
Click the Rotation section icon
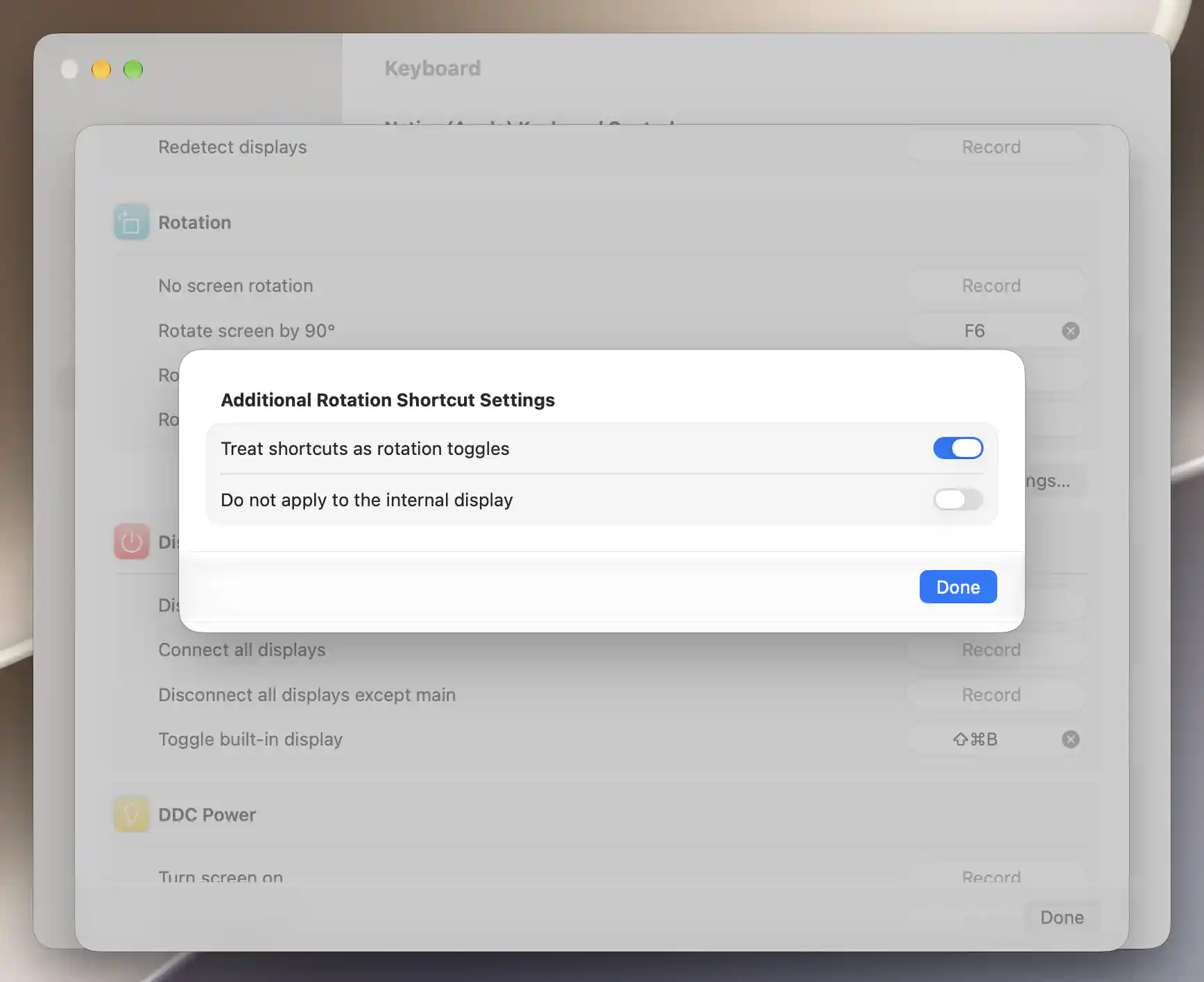(x=131, y=222)
